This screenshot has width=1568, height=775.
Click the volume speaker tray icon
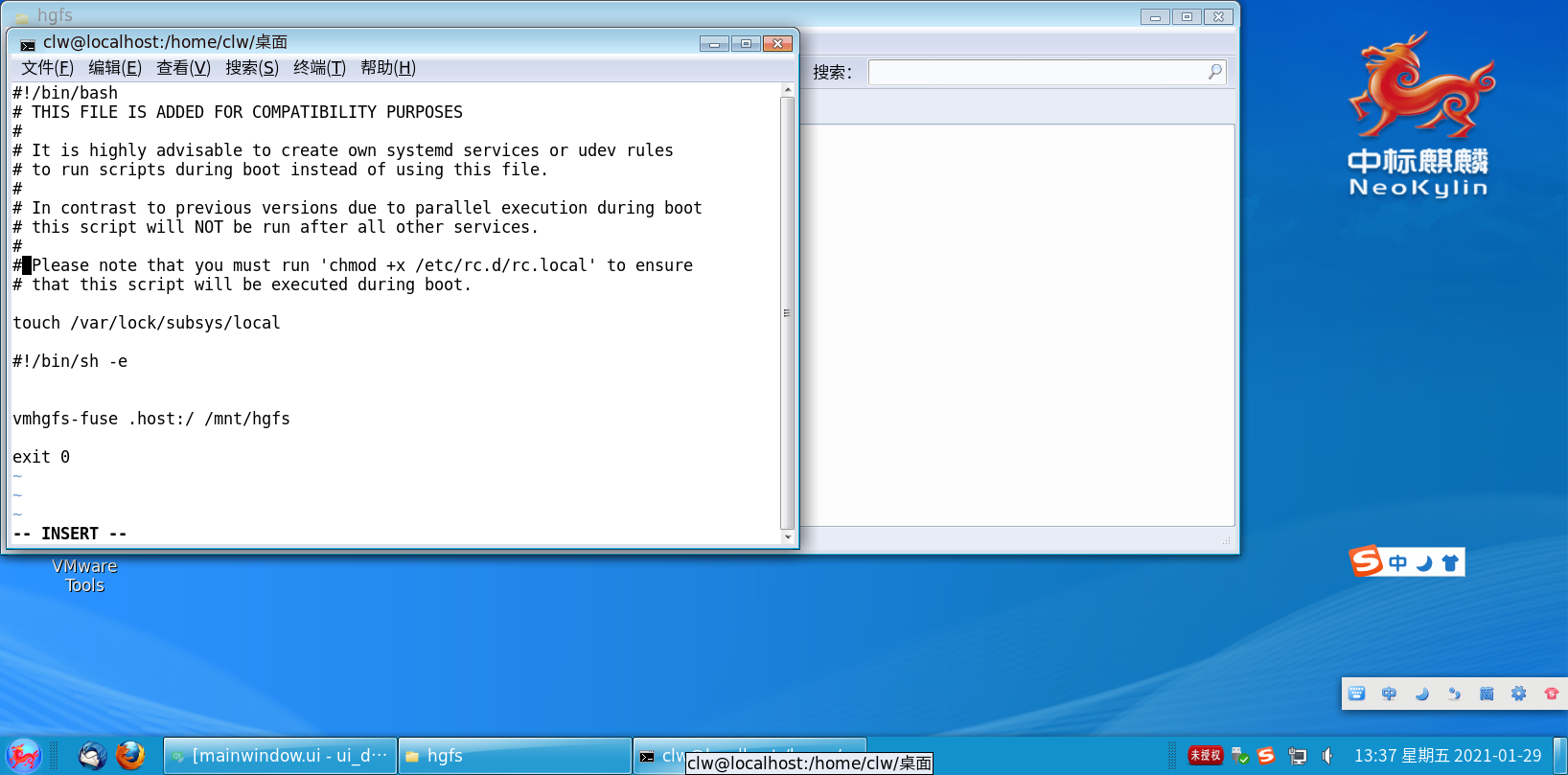click(x=1327, y=756)
